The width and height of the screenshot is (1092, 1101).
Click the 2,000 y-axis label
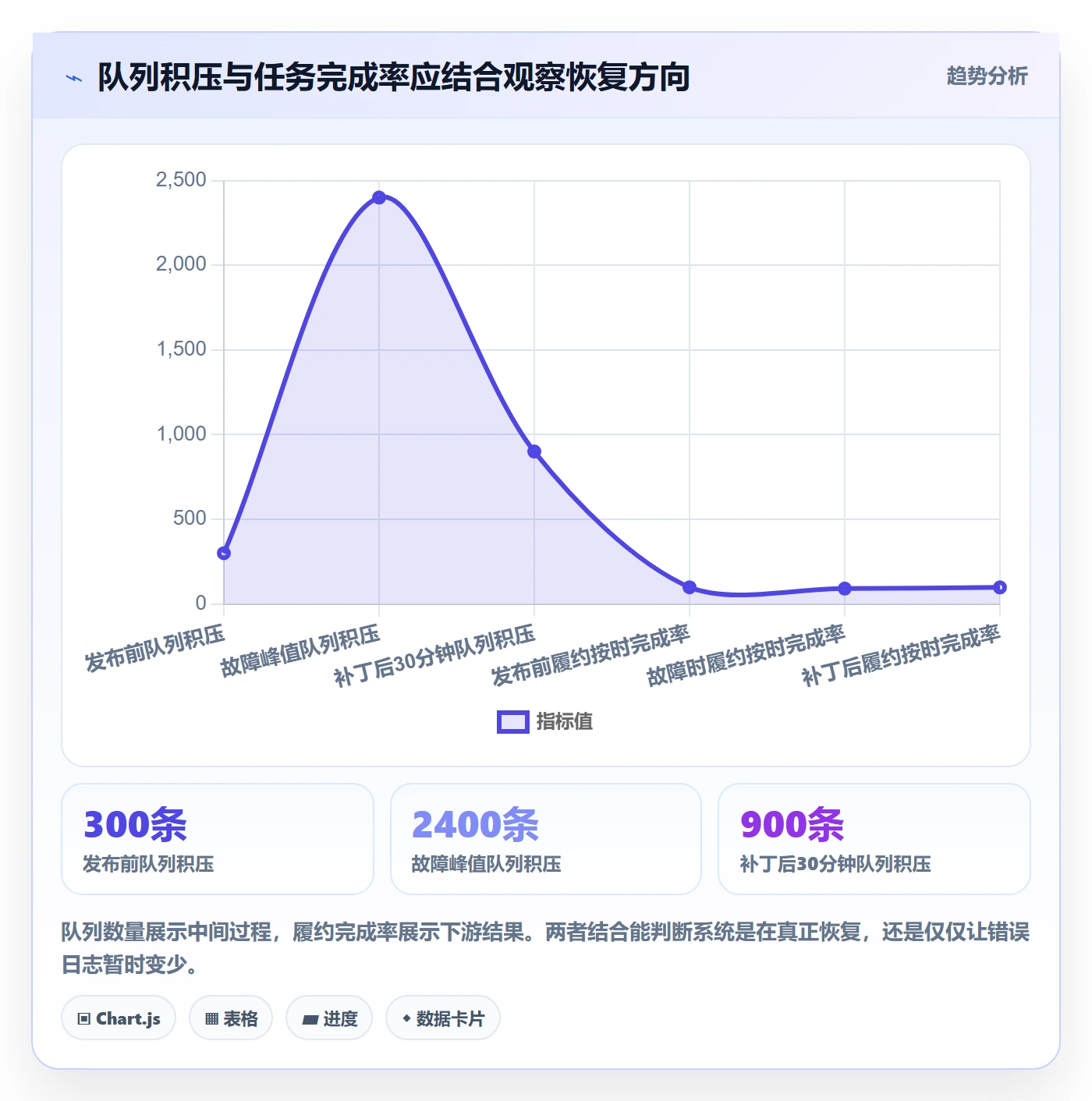coord(181,264)
